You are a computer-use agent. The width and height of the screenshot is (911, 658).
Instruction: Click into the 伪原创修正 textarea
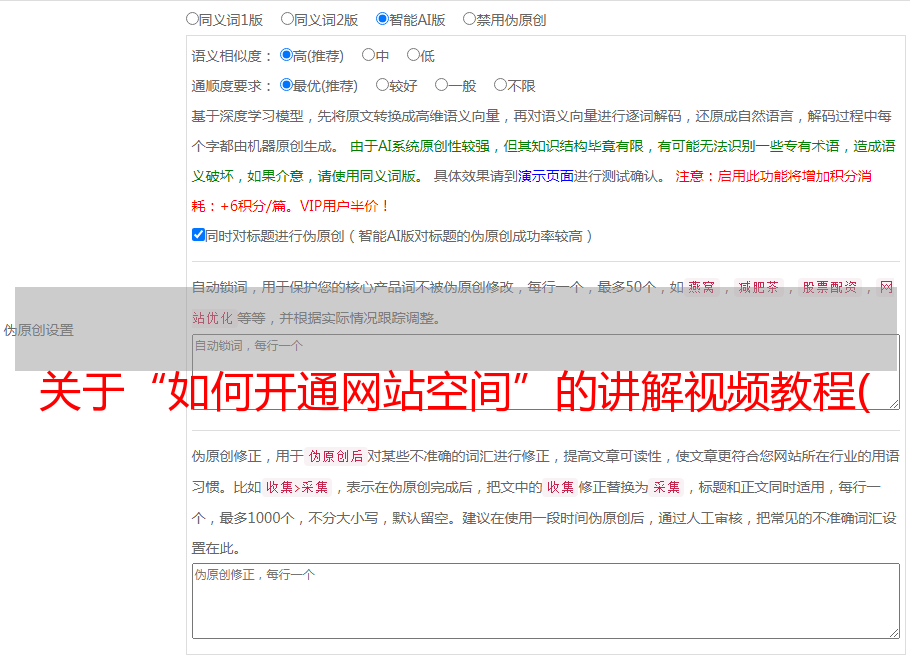click(x=546, y=601)
